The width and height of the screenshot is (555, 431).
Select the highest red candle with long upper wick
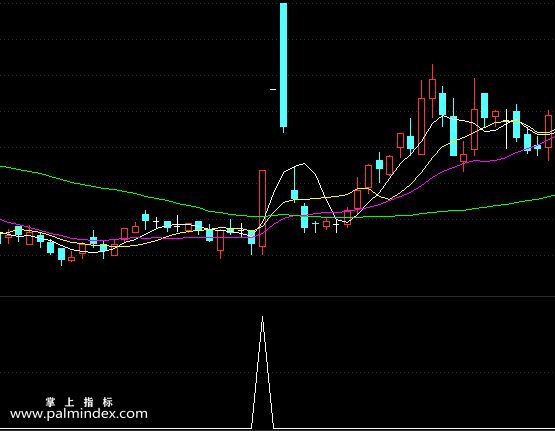pyautogui.click(x=432, y=90)
